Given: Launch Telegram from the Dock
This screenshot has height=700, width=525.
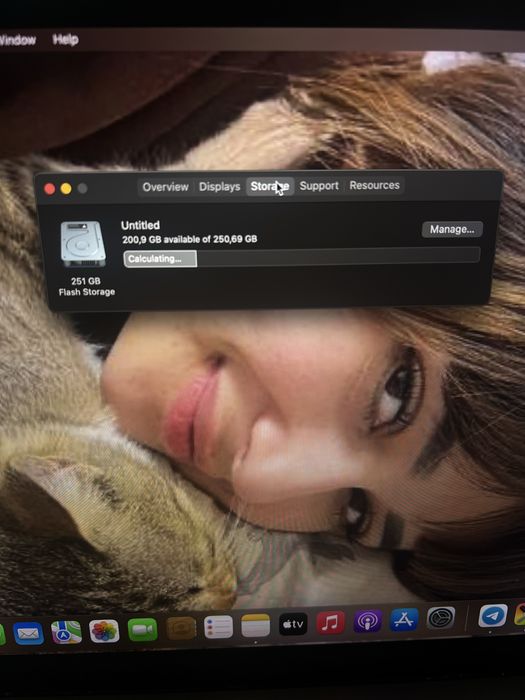Looking at the screenshot, I should pos(493,616).
